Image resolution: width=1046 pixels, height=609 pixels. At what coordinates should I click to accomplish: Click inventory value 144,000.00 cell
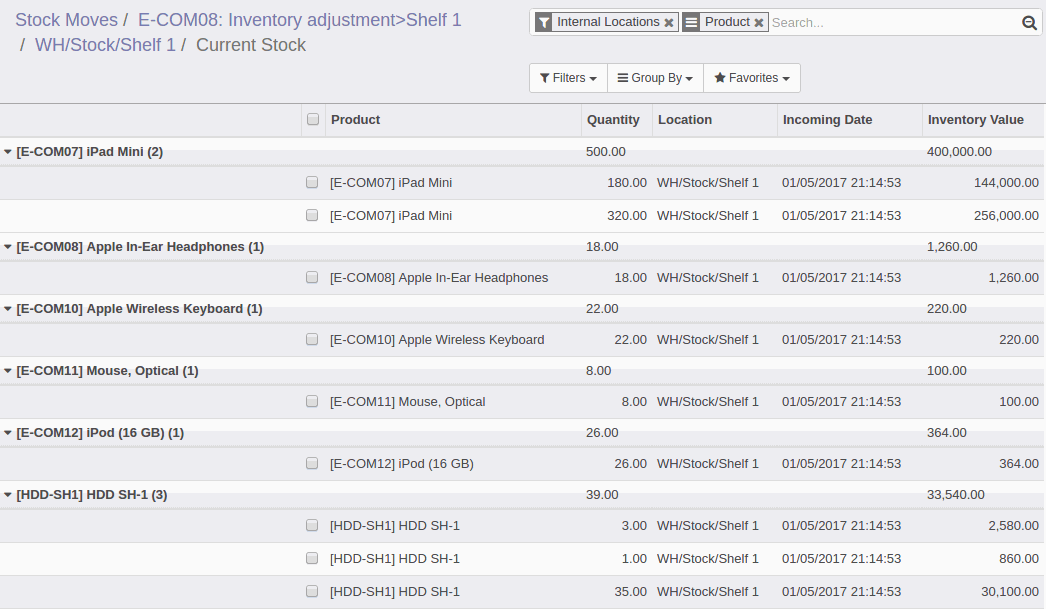(1006, 183)
